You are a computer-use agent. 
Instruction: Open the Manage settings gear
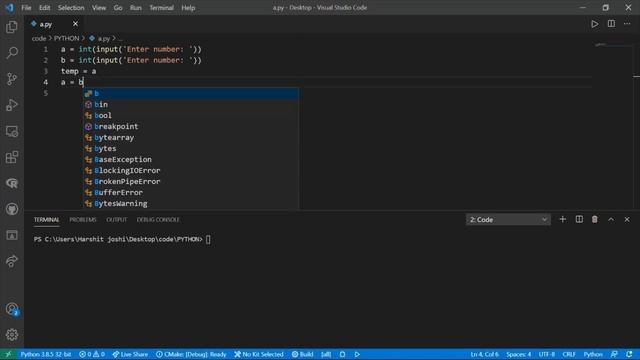tap(12, 335)
